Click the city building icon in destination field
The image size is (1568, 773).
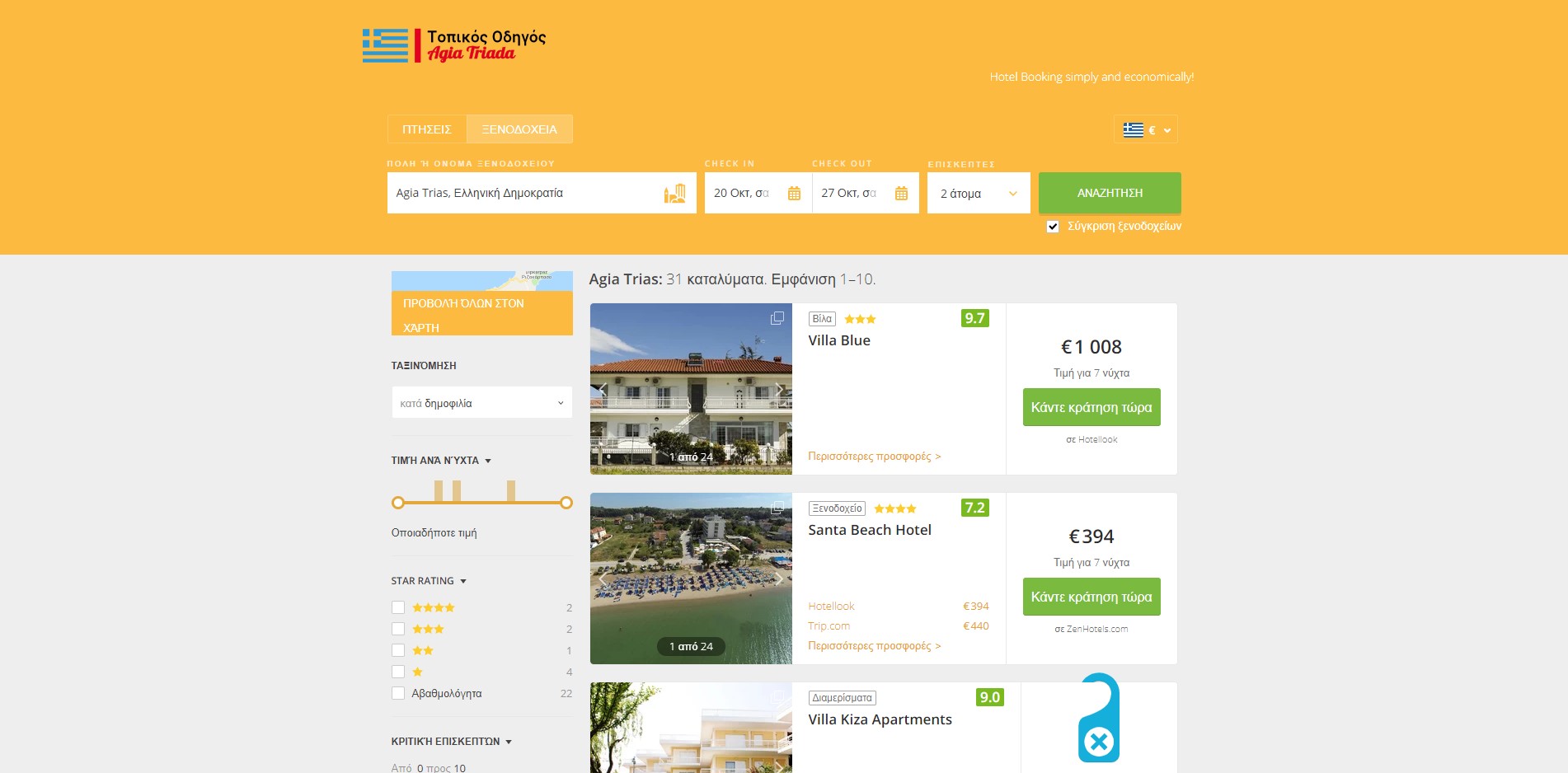[x=674, y=194]
